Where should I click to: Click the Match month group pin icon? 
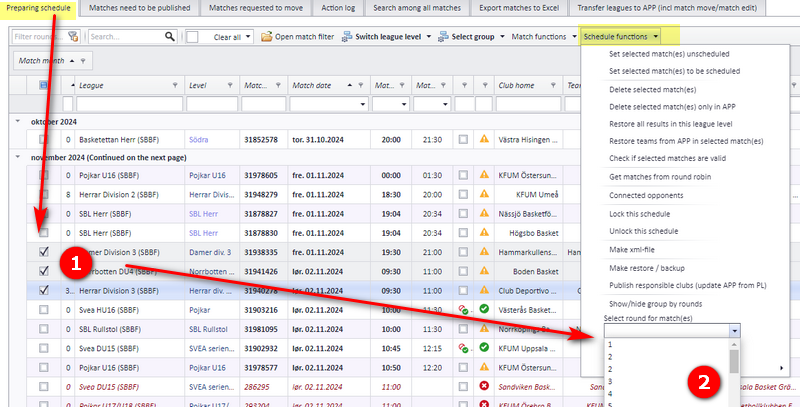pyautogui.click(x=83, y=61)
